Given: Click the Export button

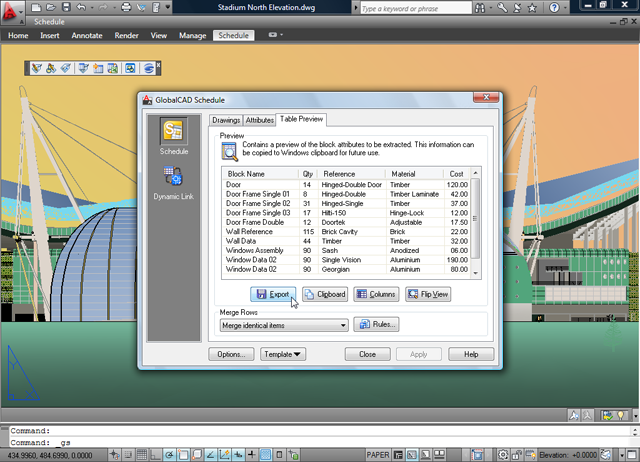Looking at the screenshot, I should (273, 294).
